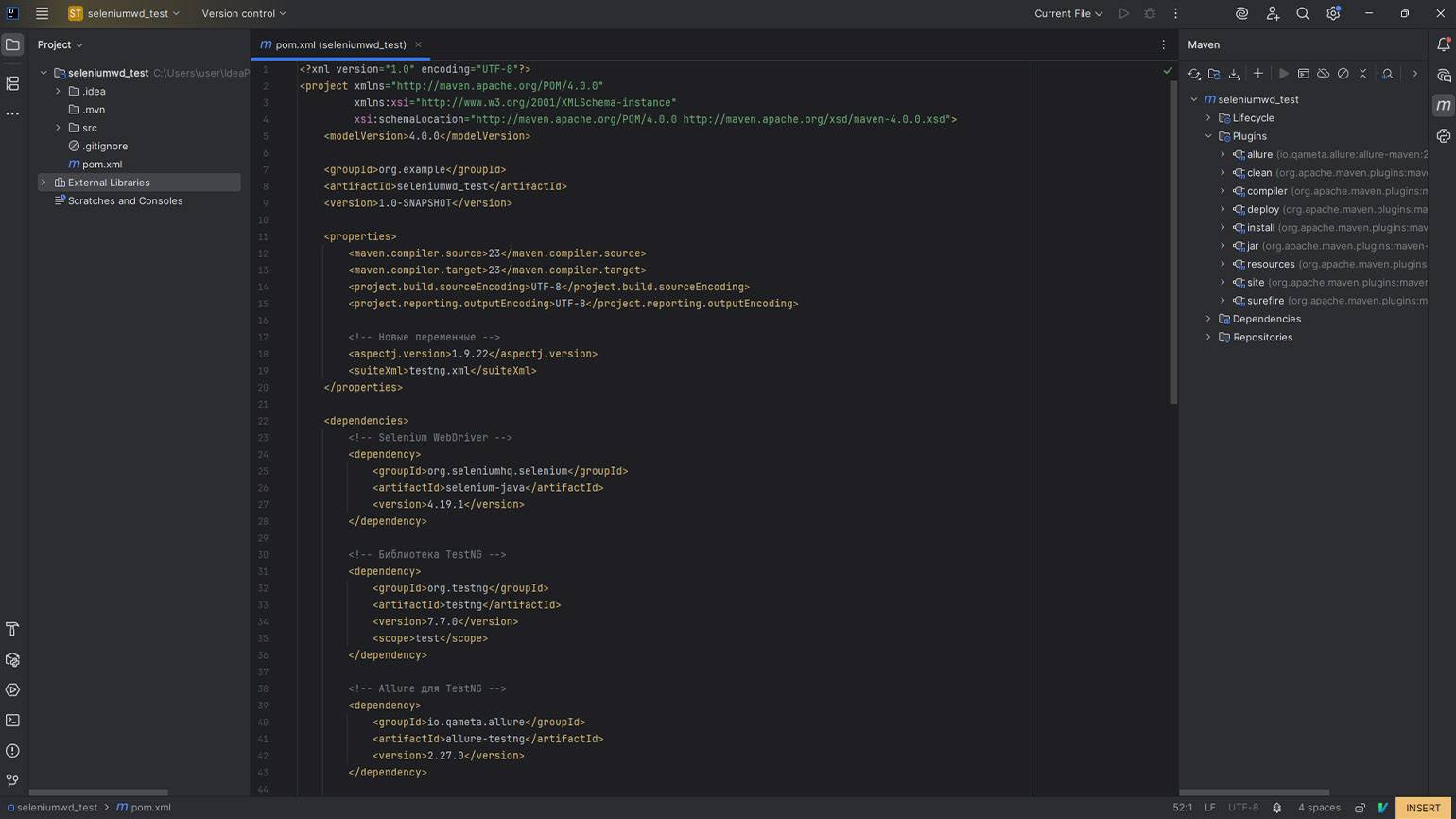Collapse all nodes in Maven tree

click(x=1363, y=73)
